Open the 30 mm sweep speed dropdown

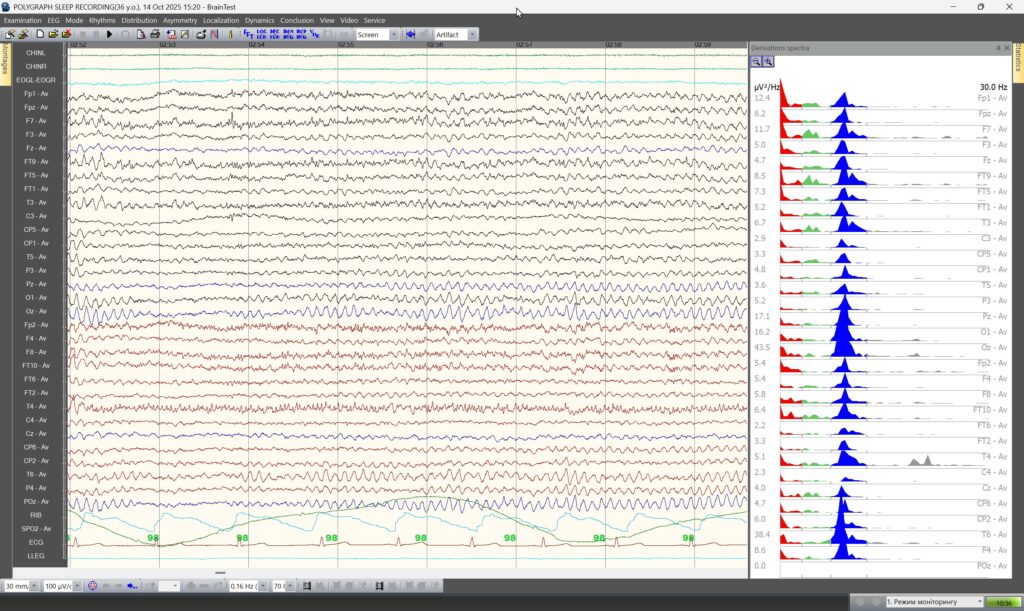(34, 586)
